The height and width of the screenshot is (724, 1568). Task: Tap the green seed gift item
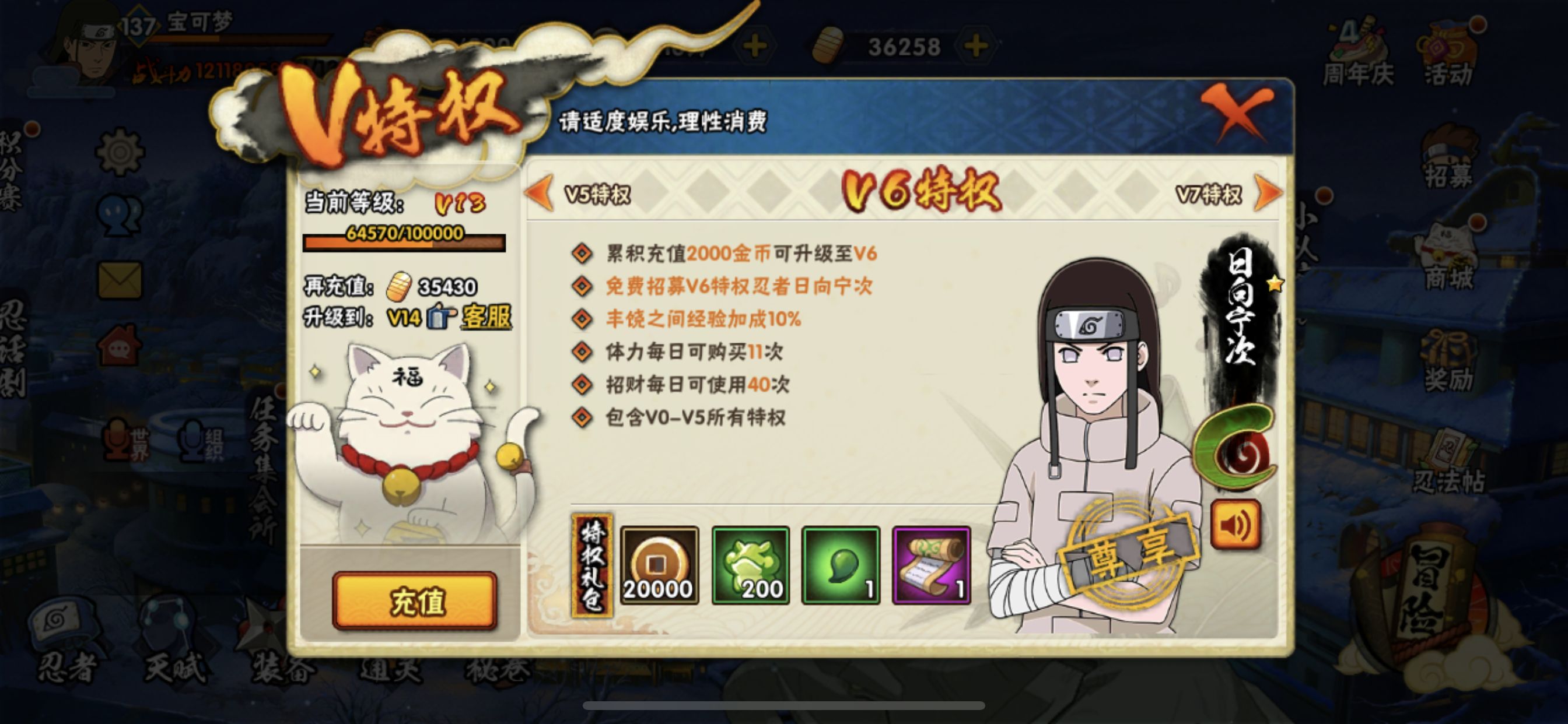(x=841, y=565)
